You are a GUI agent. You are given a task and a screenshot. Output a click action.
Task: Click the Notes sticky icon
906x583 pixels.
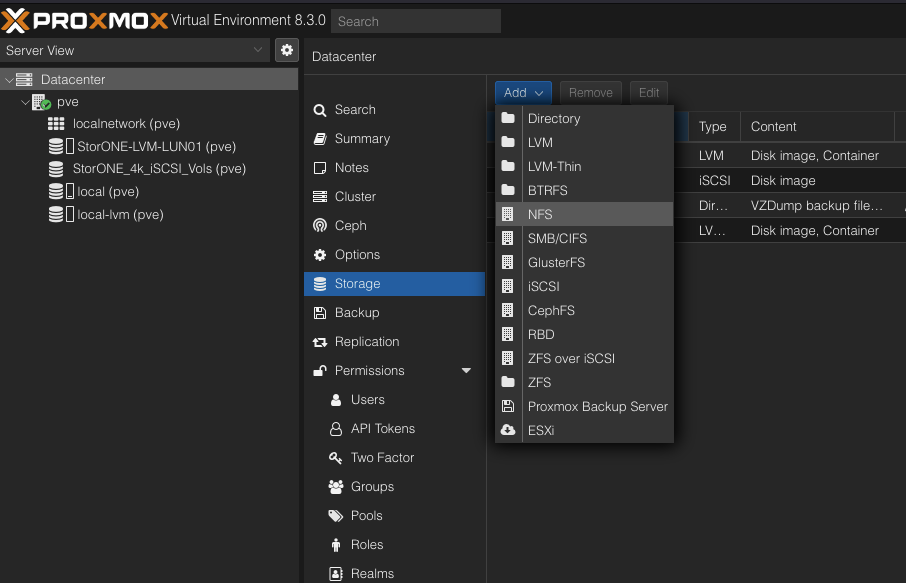click(320, 168)
